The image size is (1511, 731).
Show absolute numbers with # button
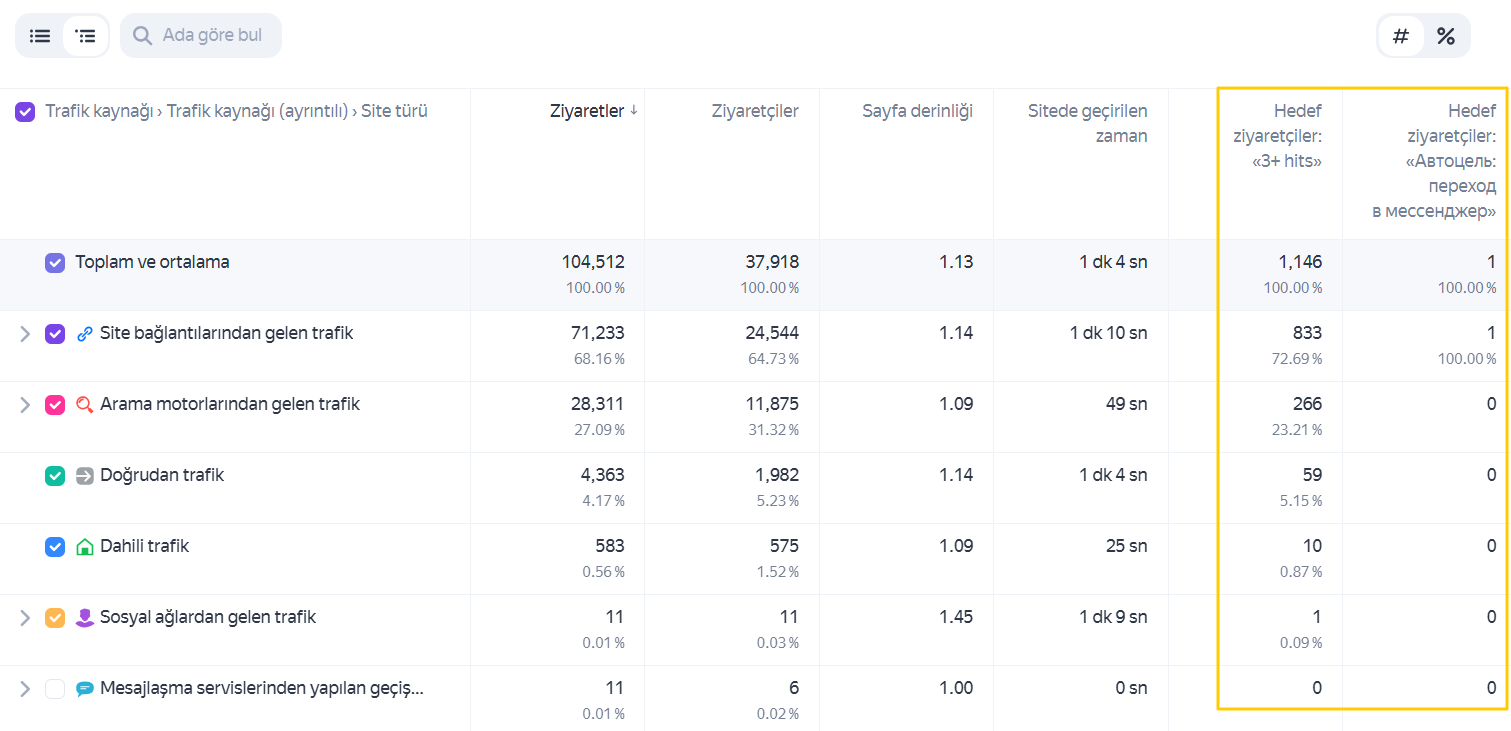[x=1401, y=36]
